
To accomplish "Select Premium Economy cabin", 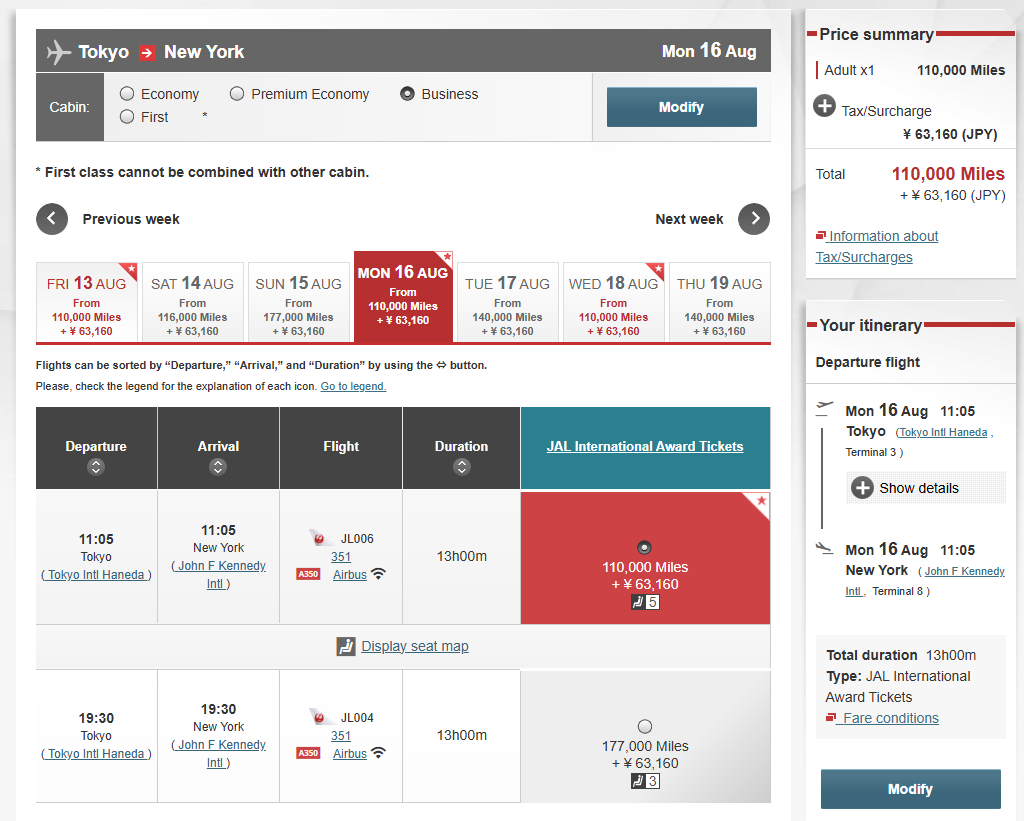I will (x=237, y=94).
